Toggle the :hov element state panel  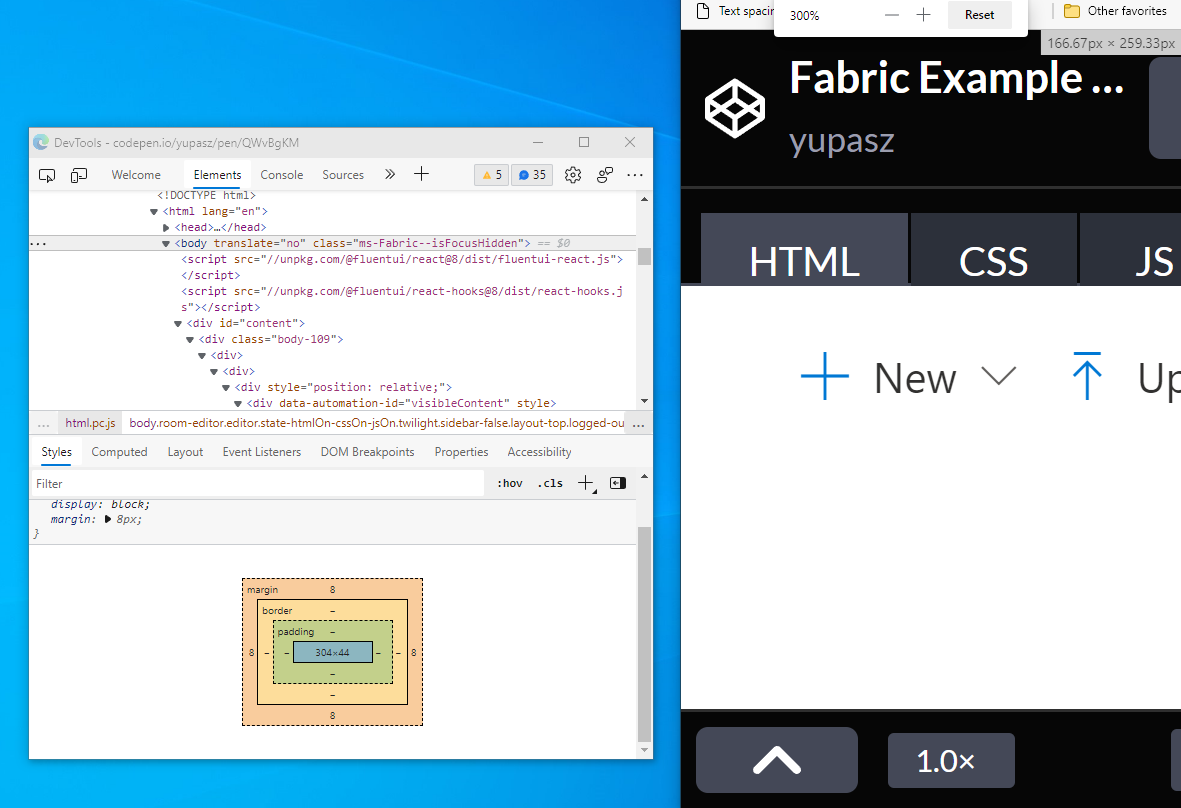tap(510, 483)
